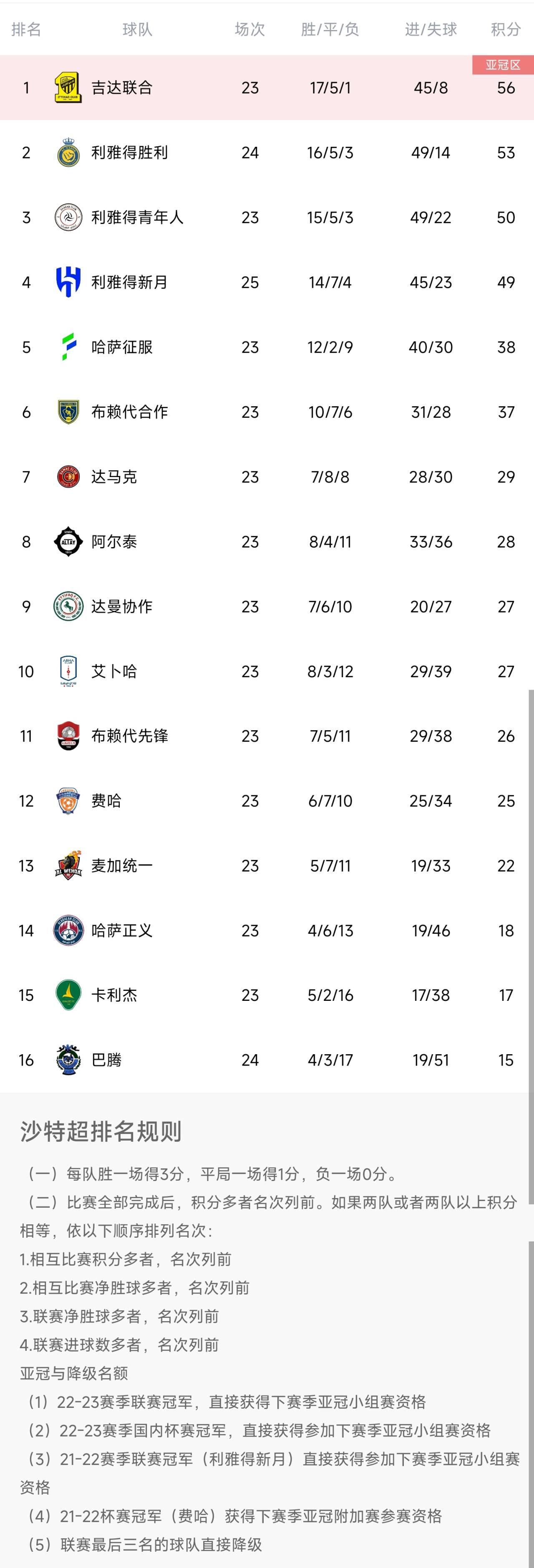This screenshot has width=534, height=1568.
Task: Open the 布赖代合作 team name
Action: point(129,412)
